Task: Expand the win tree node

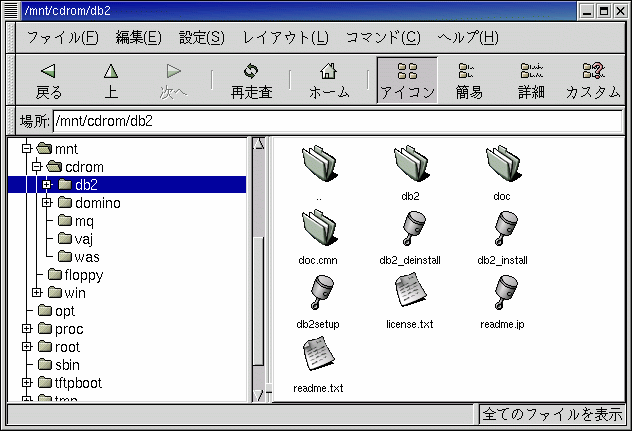Action: pos(37,293)
